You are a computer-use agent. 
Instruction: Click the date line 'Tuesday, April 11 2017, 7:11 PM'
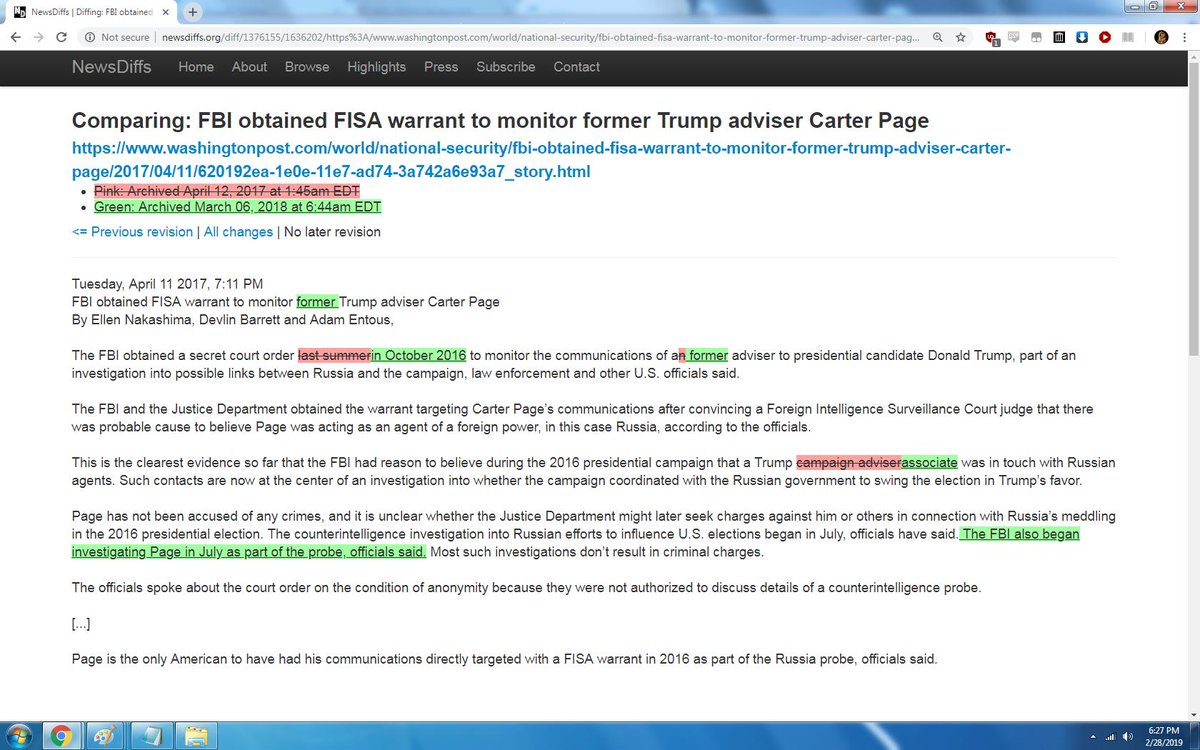click(168, 284)
